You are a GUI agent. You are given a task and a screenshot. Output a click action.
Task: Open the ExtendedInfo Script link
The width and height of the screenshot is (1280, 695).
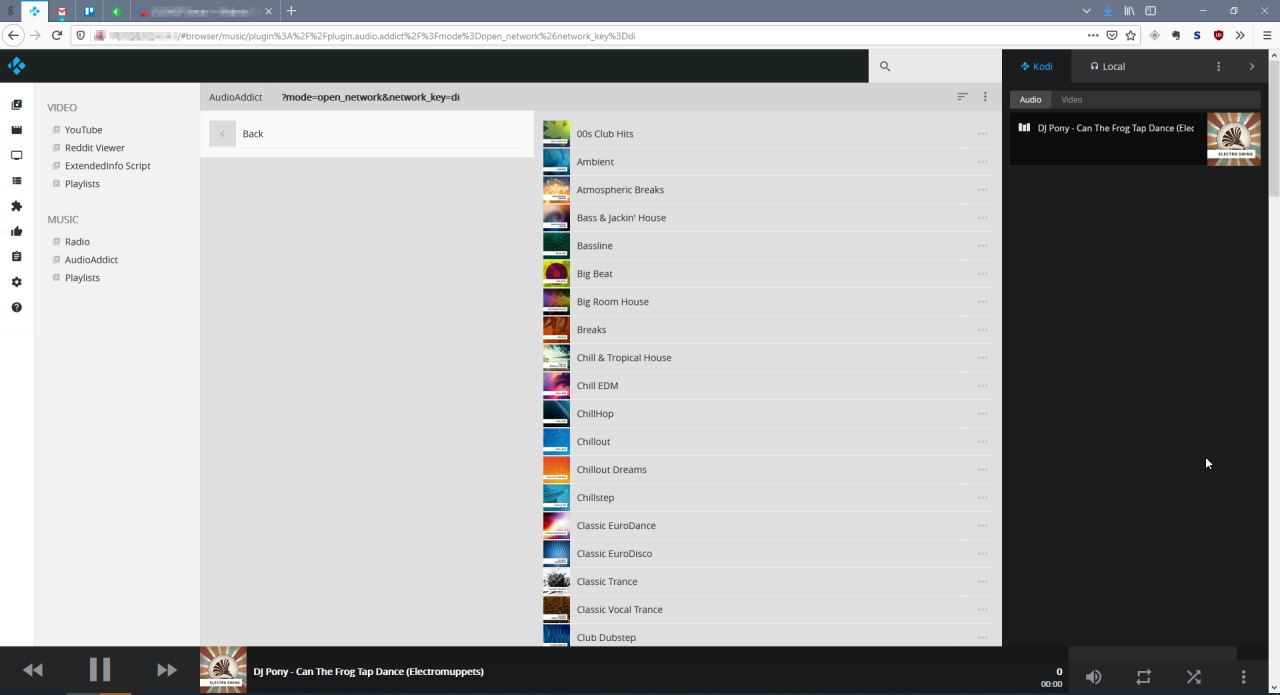pos(107,166)
